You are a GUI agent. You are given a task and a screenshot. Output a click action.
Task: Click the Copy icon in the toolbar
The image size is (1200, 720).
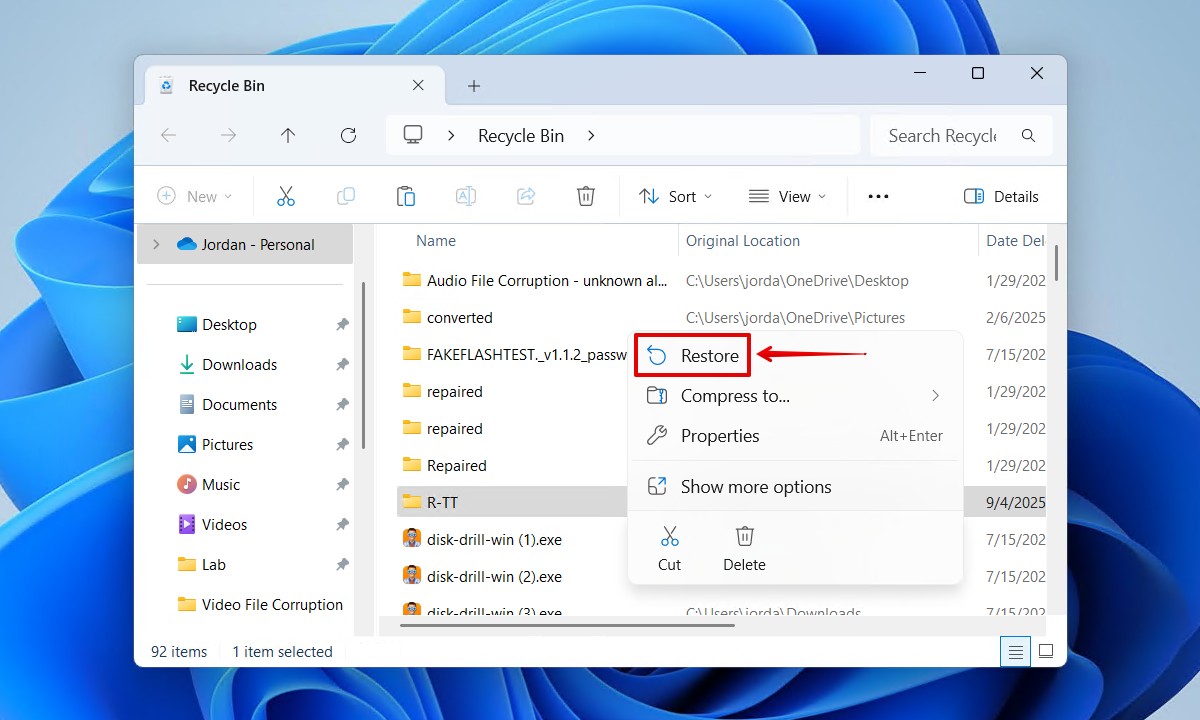pyautogui.click(x=346, y=195)
